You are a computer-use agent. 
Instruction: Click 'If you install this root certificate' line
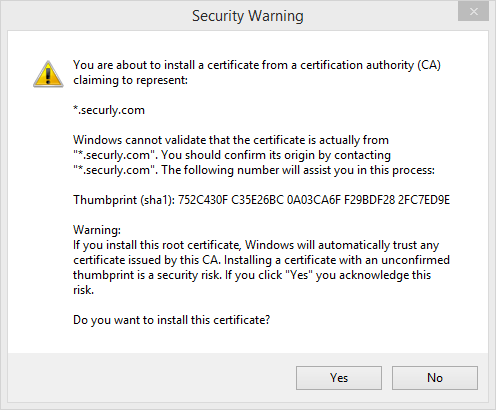(x=157, y=245)
